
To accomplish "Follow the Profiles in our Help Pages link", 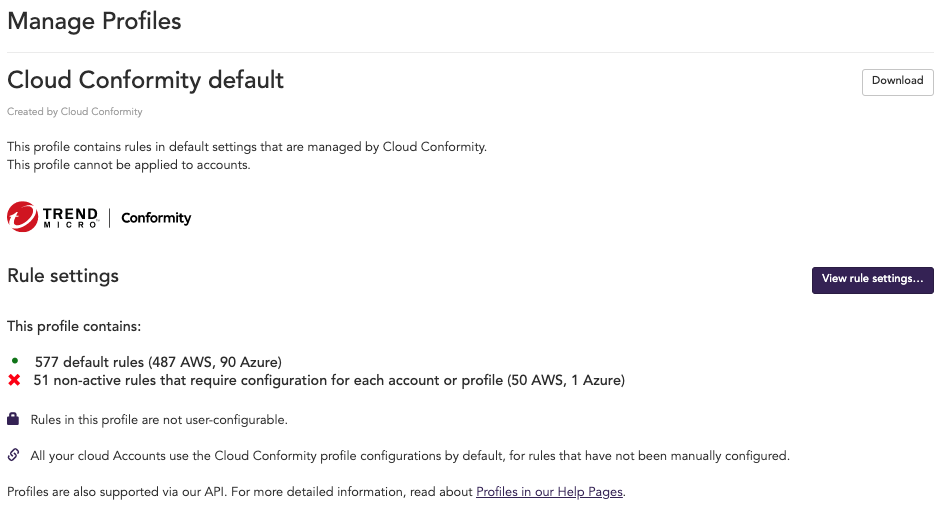I will (x=549, y=492).
